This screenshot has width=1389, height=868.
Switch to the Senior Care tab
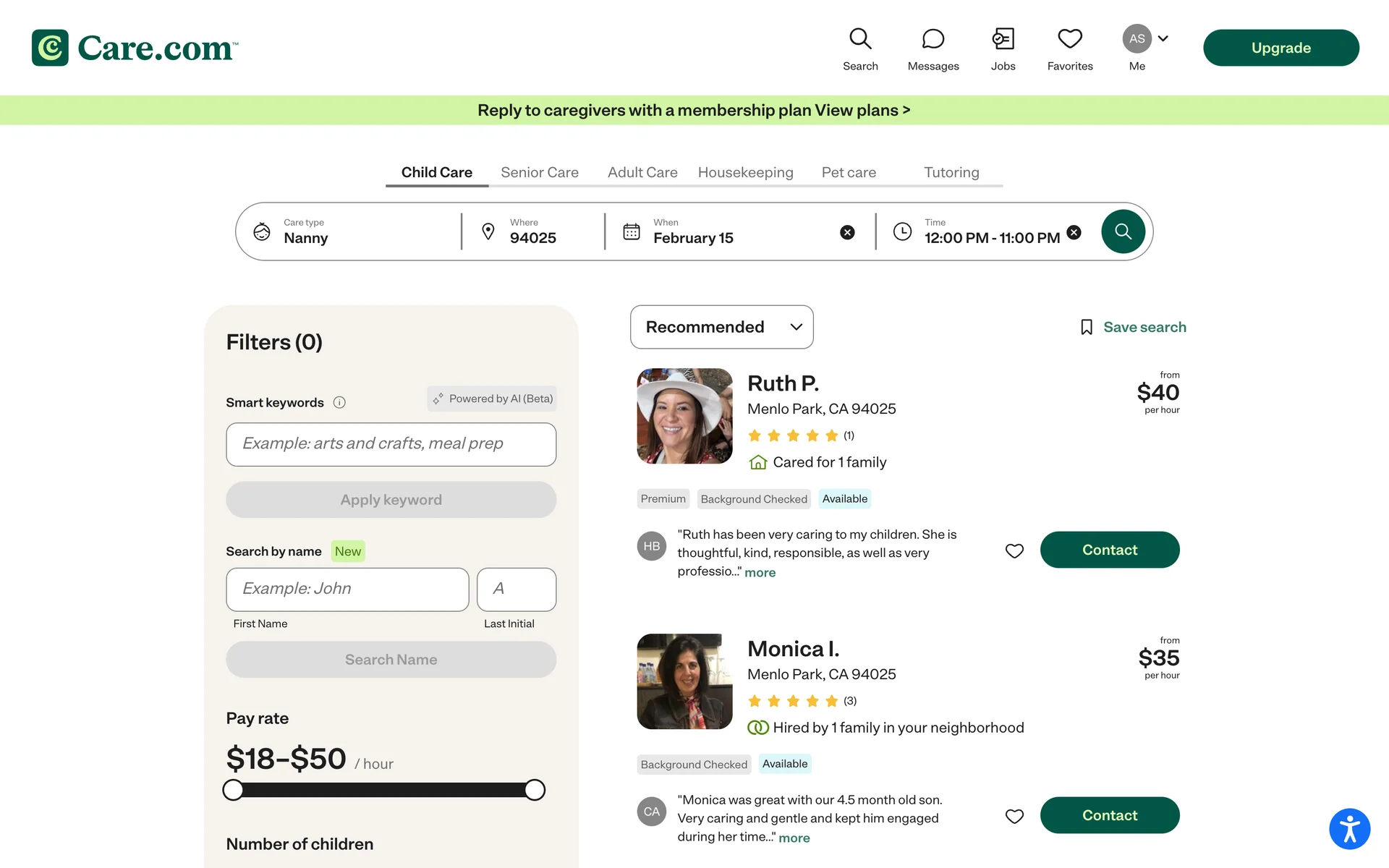tap(539, 172)
